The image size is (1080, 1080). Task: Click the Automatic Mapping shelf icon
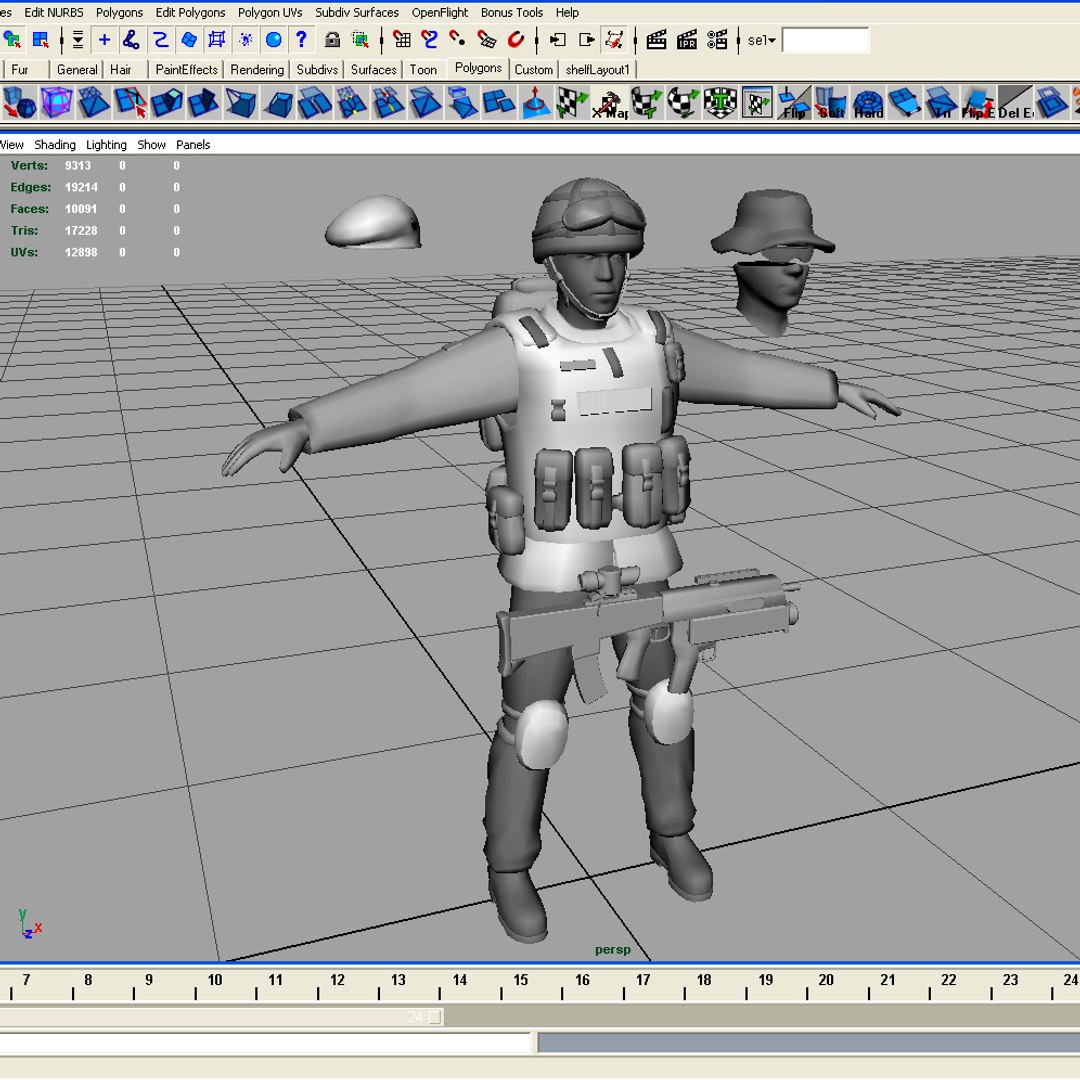coord(720,103)
